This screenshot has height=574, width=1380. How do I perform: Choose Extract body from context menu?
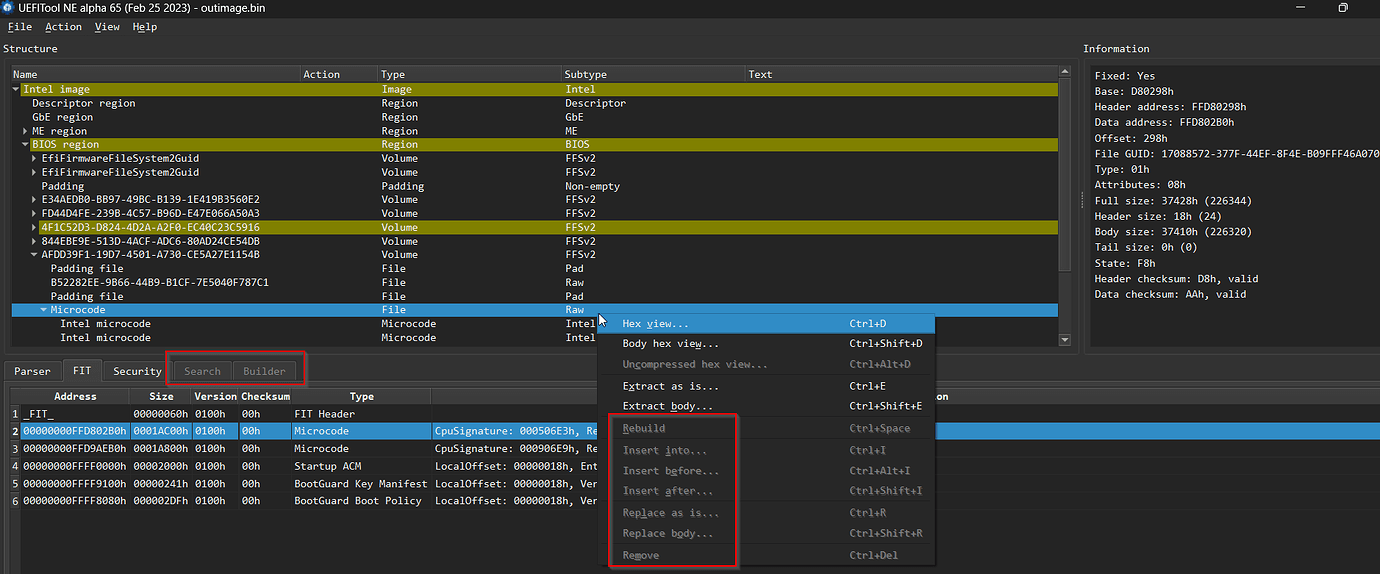click(766, 406)
